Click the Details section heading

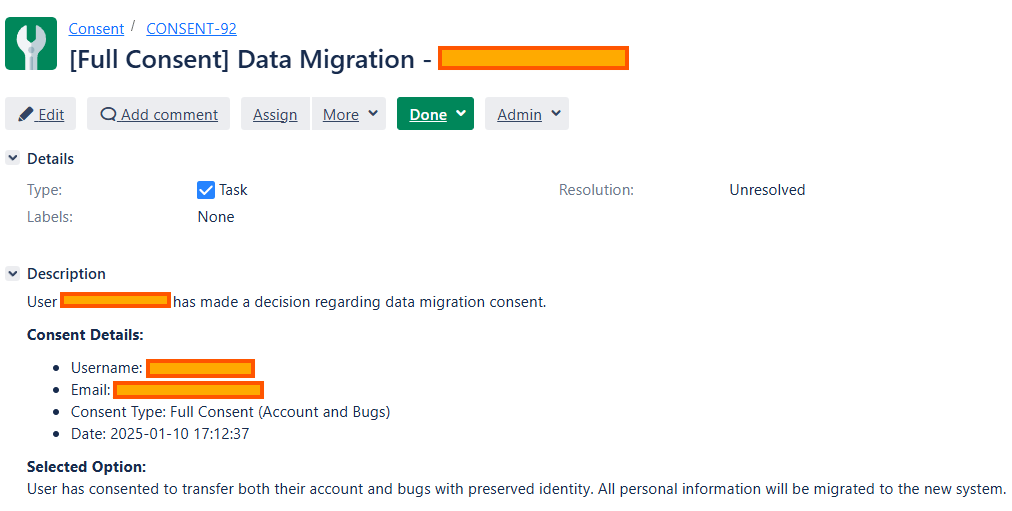[x=50, y=158]
